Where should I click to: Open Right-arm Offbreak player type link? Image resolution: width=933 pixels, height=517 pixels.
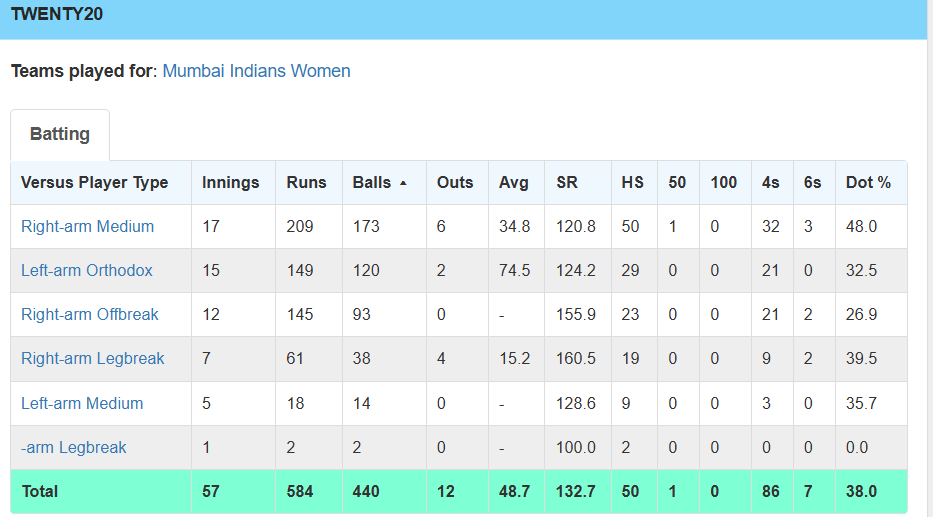pyautogui.click(x=90, y=315)
